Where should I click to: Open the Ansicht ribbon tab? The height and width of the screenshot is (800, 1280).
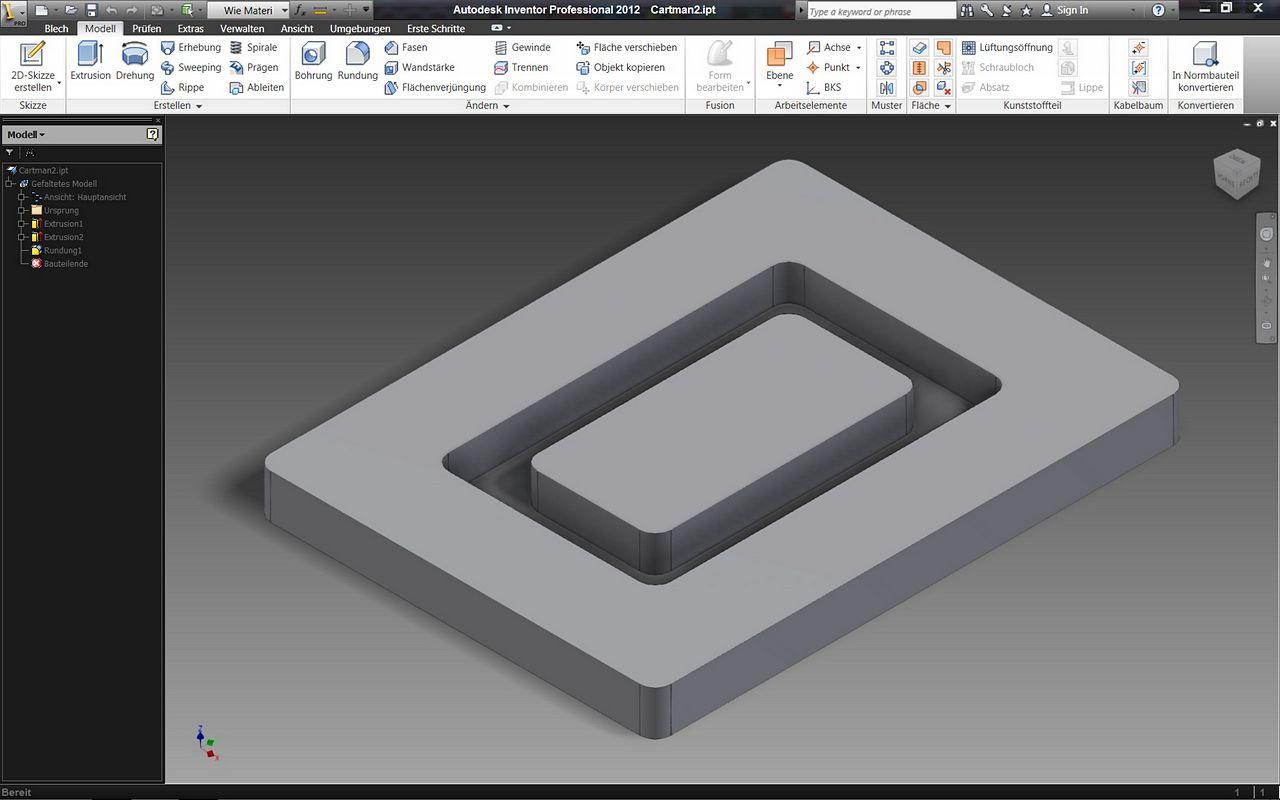point(297,28)
